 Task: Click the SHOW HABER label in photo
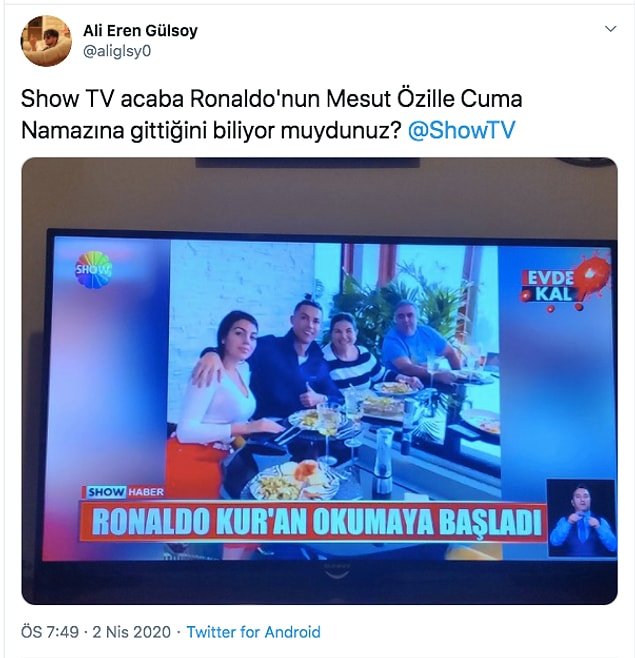point(125,492)
